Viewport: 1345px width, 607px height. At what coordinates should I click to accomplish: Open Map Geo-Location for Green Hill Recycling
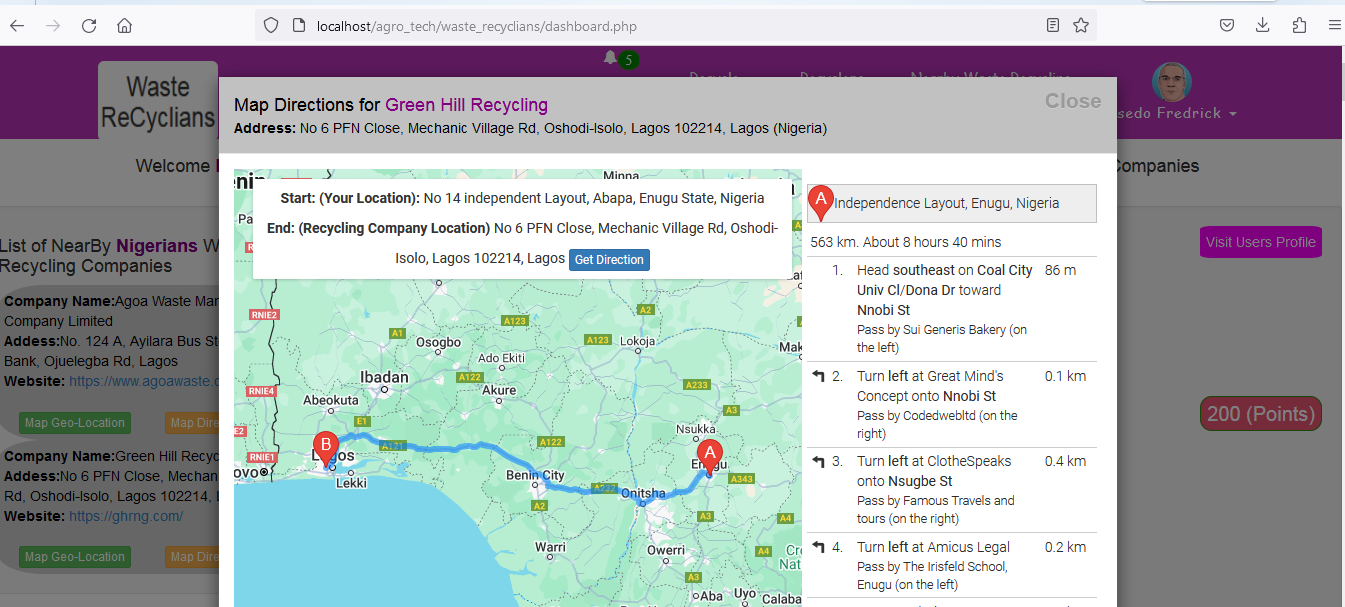tap(75, 557)
